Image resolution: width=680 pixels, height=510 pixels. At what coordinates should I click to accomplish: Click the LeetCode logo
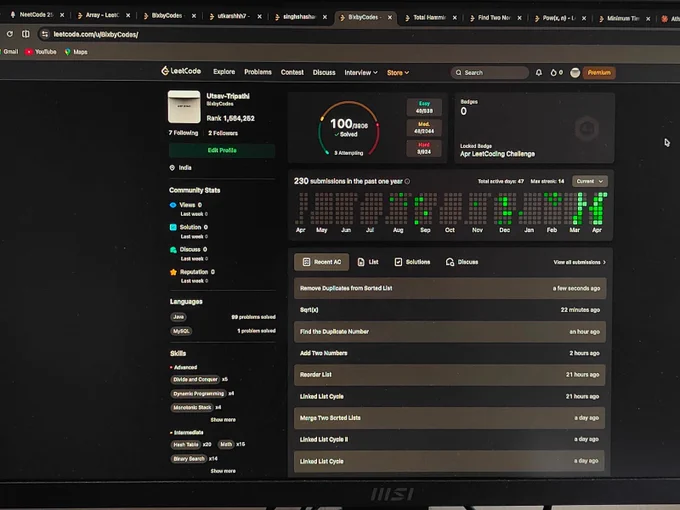click(181, 71)
